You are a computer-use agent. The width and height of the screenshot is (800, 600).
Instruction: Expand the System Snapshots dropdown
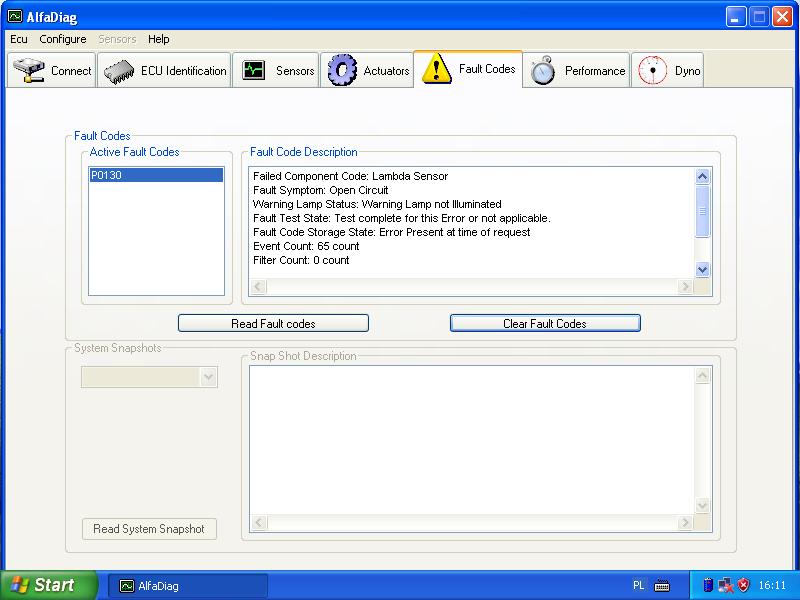[208, 377]
